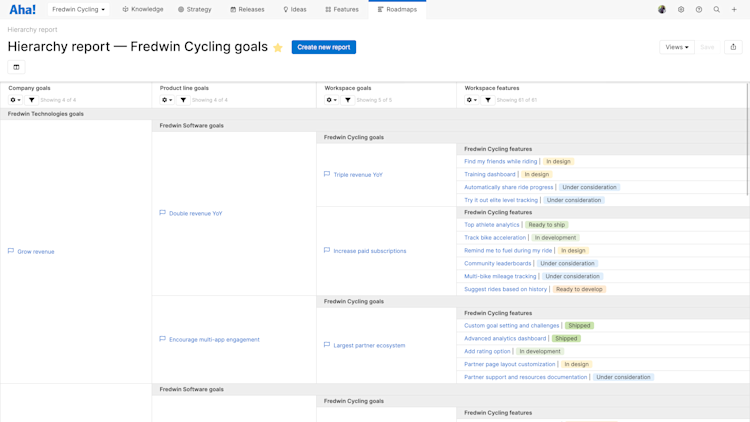Image resolution: width=750 pixels, height=422 pixels.
Task: Open the Multi-bike mileage tracking feature
Action: 500,277
